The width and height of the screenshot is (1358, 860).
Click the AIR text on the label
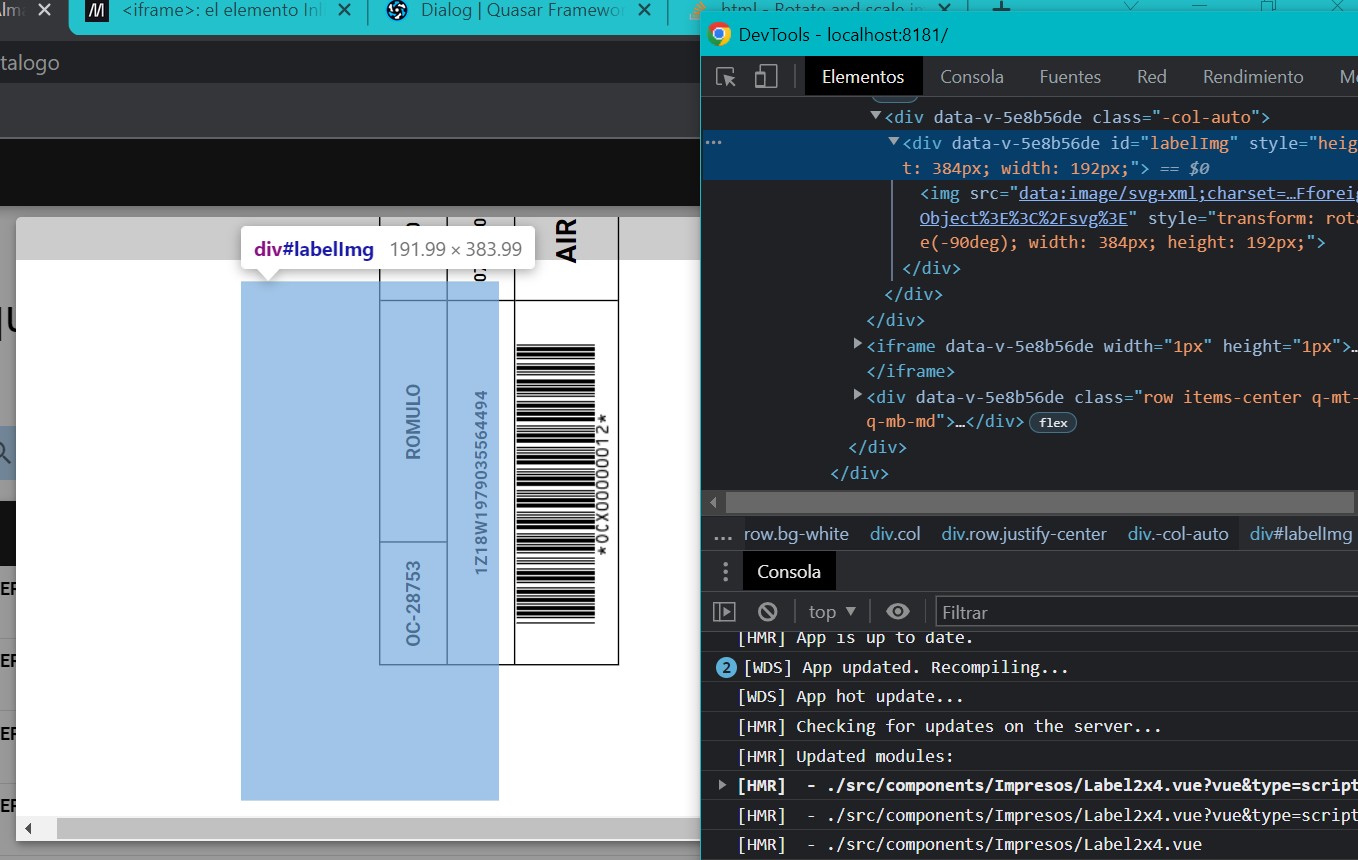click(x=567, y=241)
